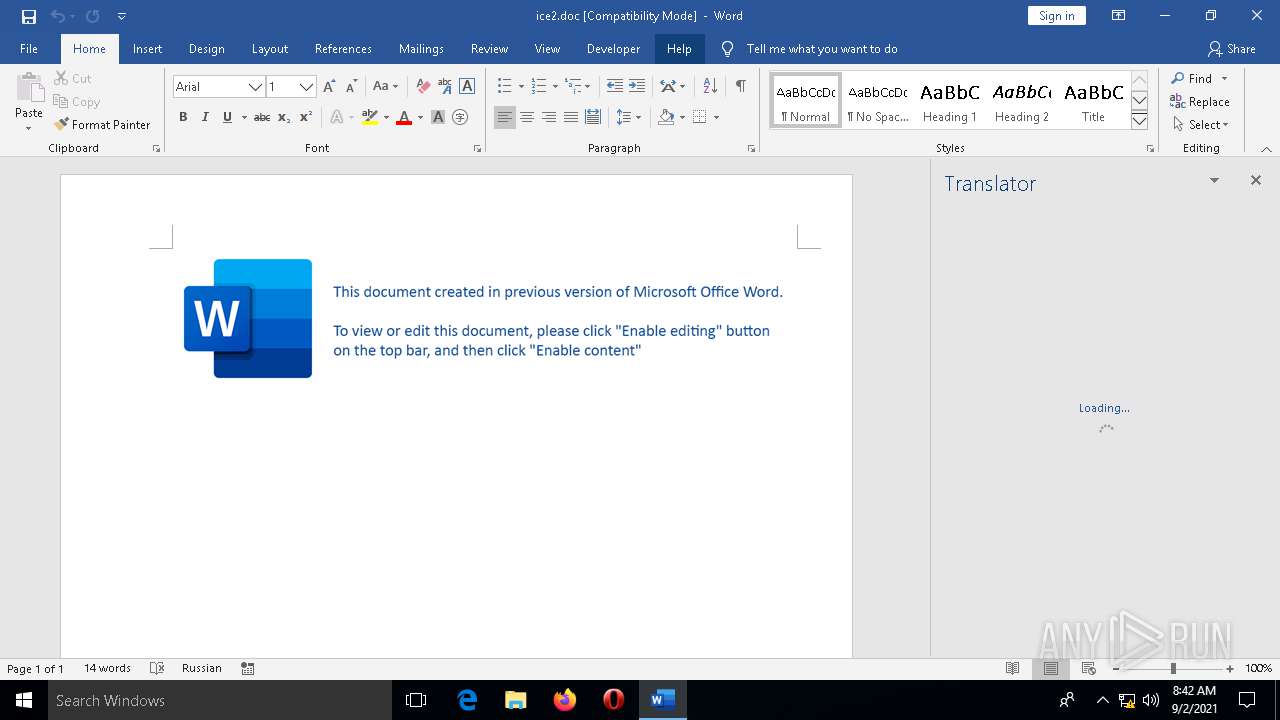1280x720 pixels.
Task: Open the File tab
Action: tap(29, 49)
